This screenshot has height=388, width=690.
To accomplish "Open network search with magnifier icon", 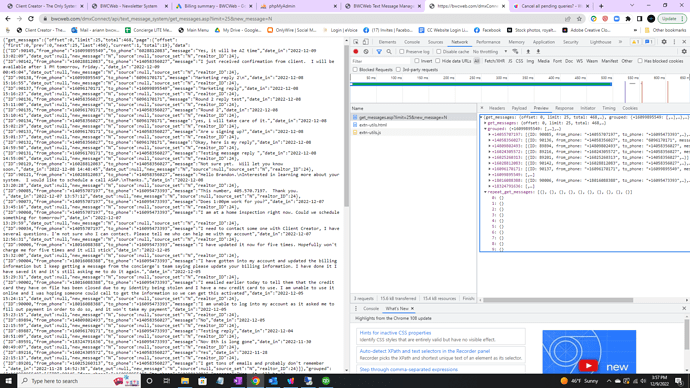I will click(389, 51).
